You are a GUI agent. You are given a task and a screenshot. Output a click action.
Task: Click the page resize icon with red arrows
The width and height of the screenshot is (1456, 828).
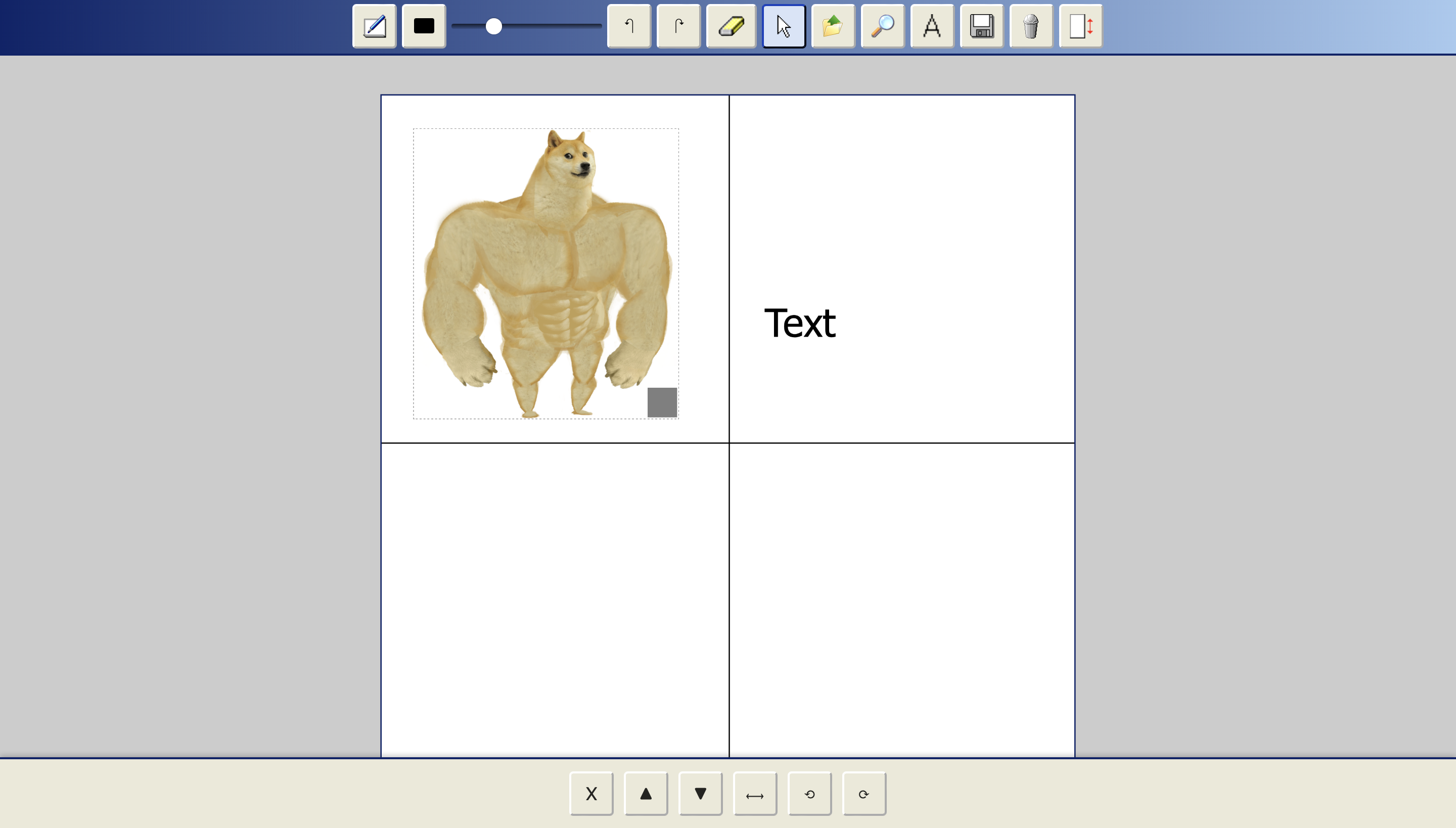(1081, 26)
